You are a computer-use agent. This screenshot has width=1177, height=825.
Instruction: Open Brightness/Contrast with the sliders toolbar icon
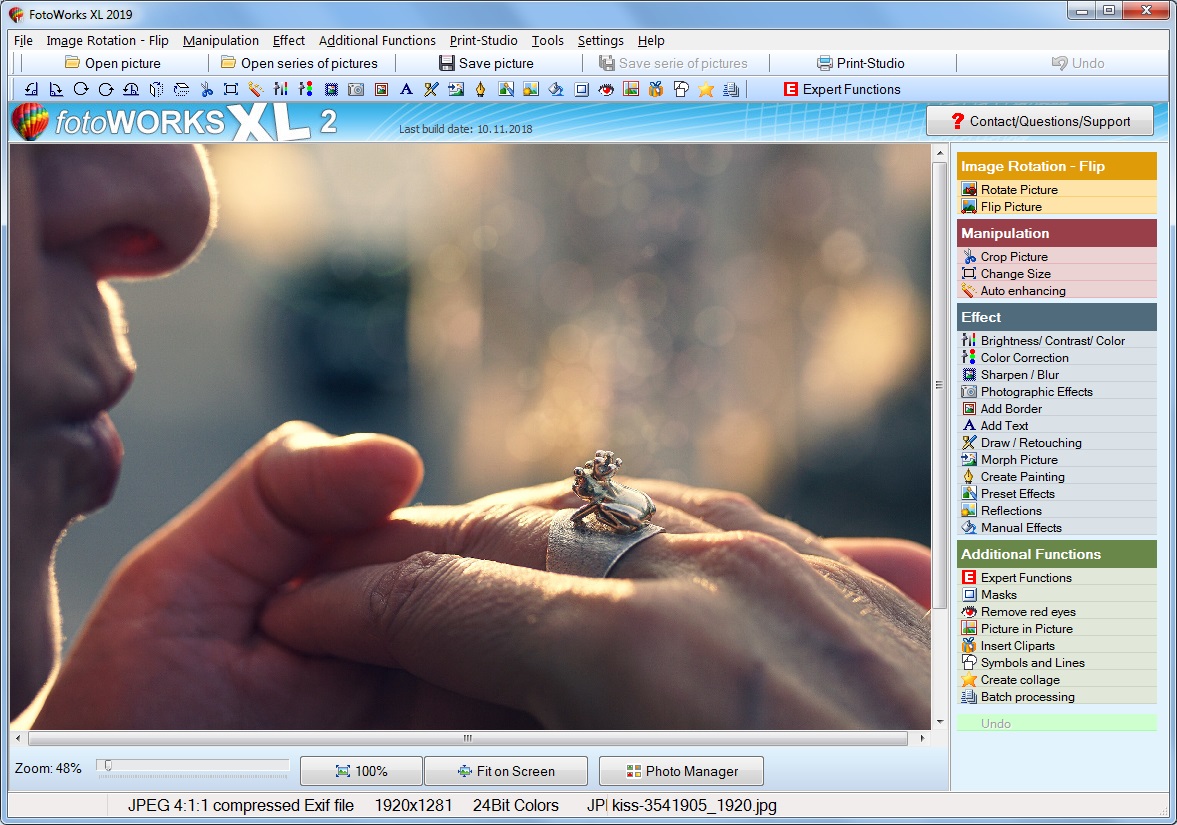(x=283, y=89)
